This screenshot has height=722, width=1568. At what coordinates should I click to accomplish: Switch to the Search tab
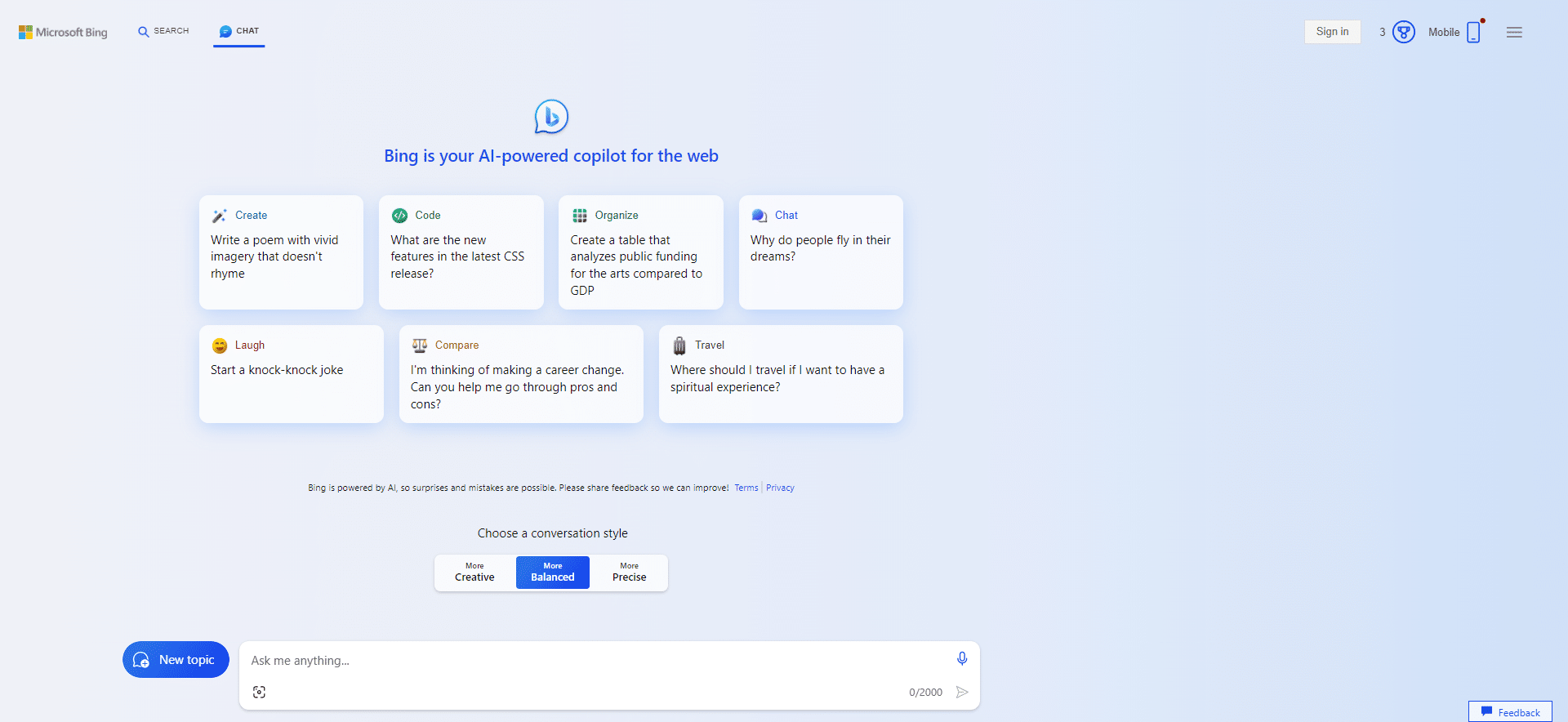[163, 31]
